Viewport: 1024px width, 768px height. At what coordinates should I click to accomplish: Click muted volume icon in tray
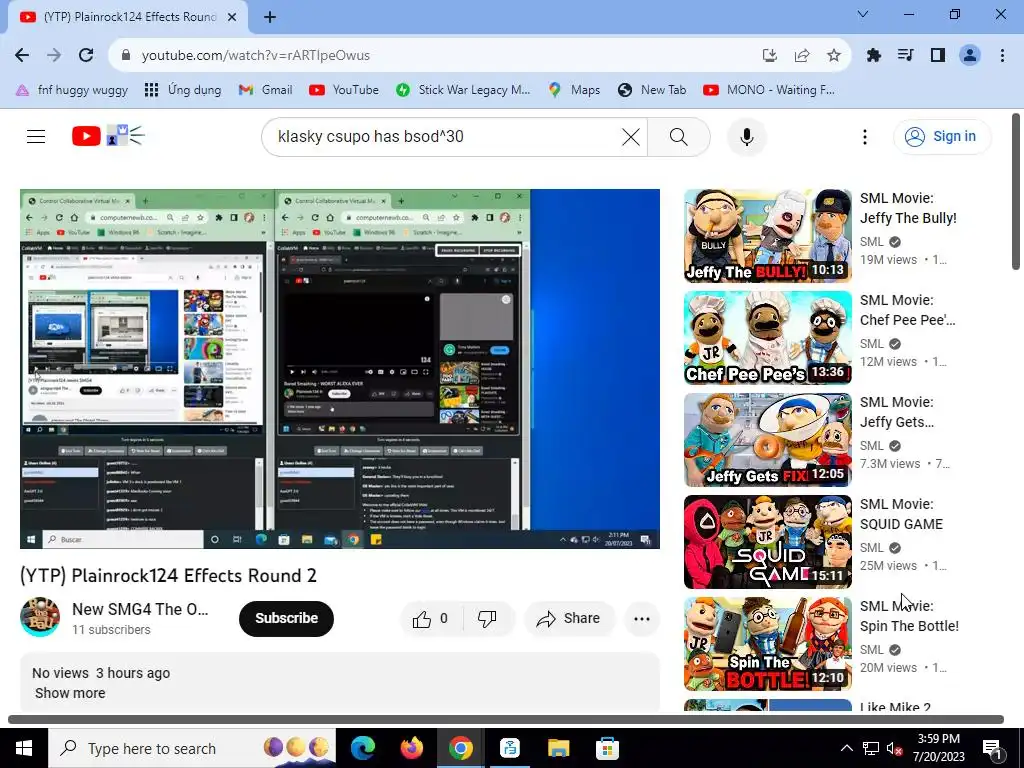tap(895, 748)
